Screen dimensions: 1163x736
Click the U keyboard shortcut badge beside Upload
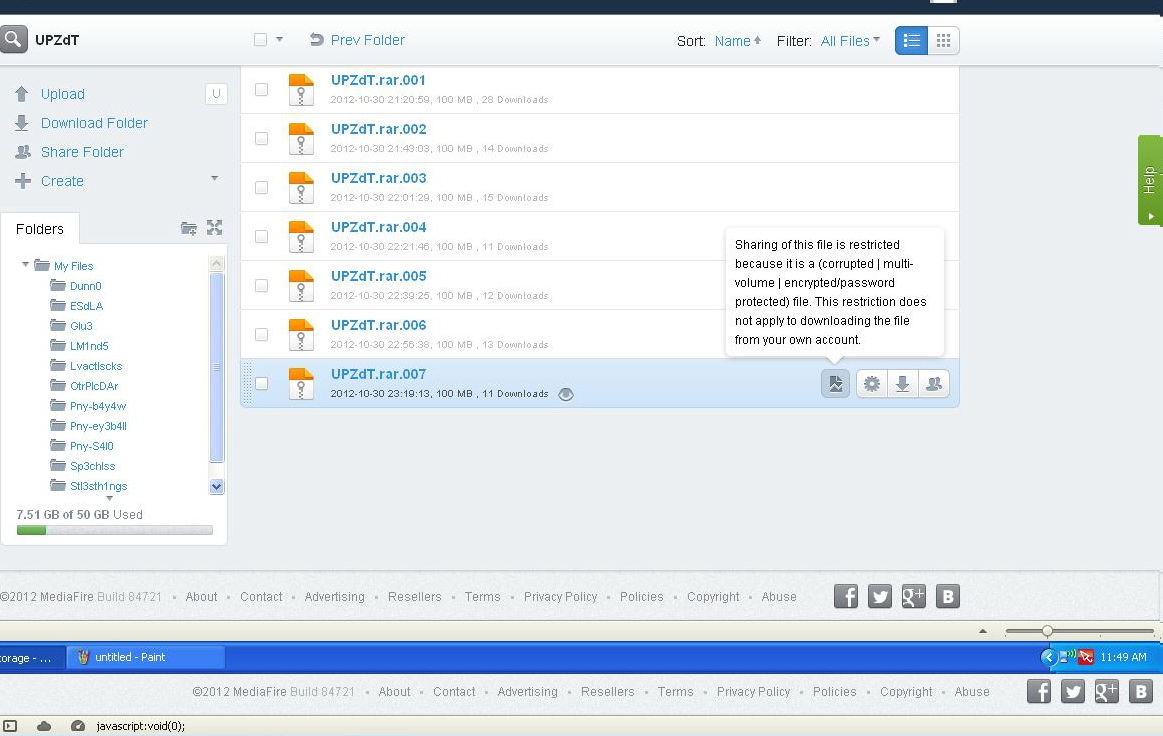pos(216,93)
